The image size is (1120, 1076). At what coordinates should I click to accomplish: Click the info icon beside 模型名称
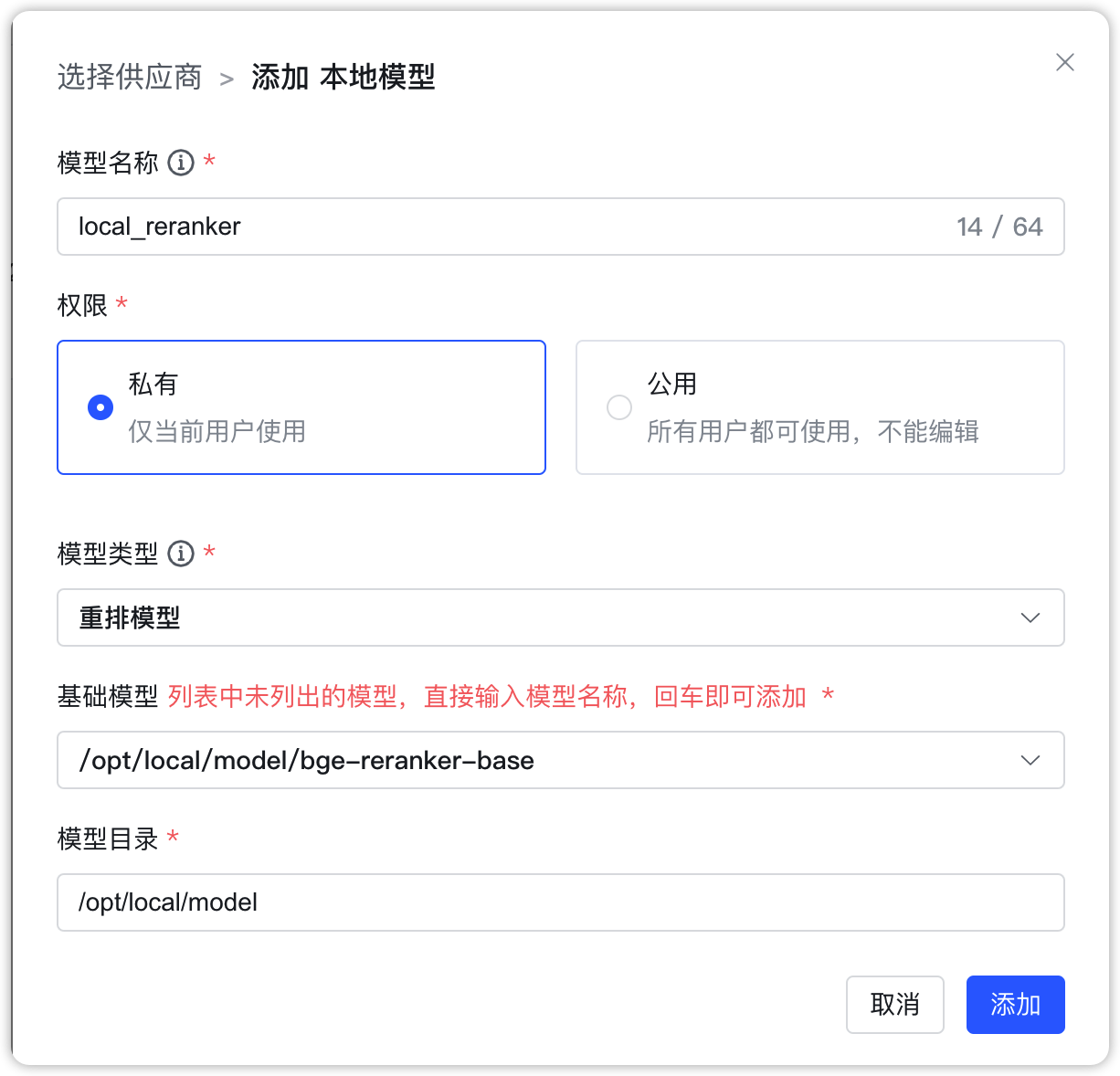pos(181,163)
